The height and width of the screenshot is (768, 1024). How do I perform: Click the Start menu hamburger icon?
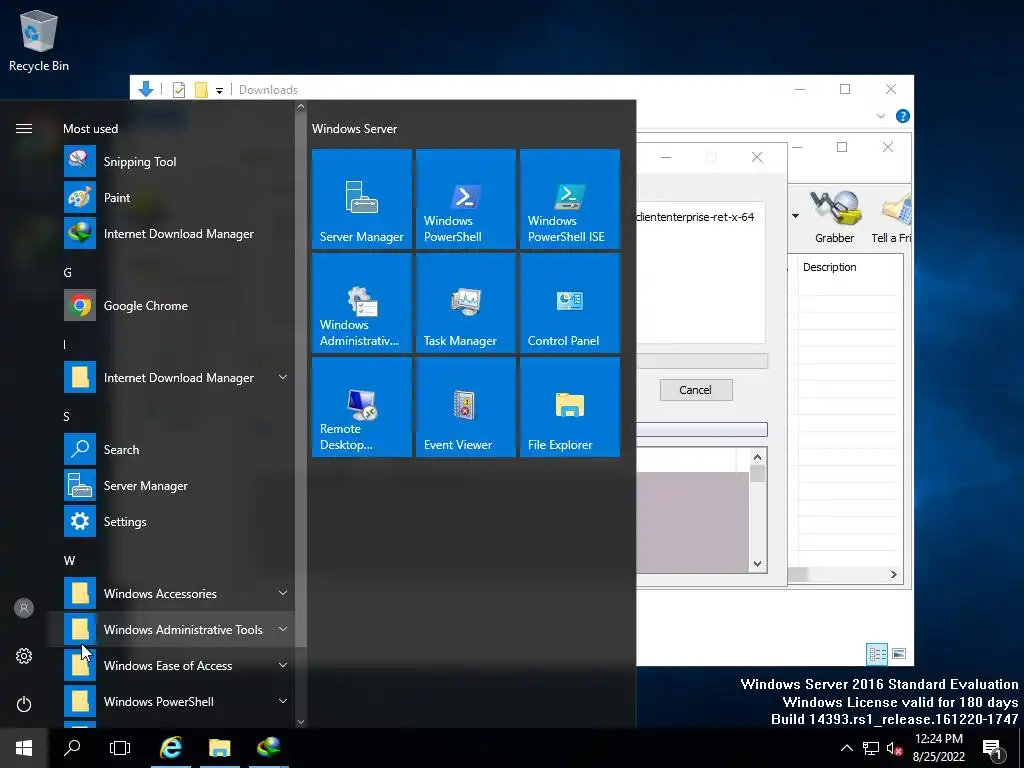[24, 129]
